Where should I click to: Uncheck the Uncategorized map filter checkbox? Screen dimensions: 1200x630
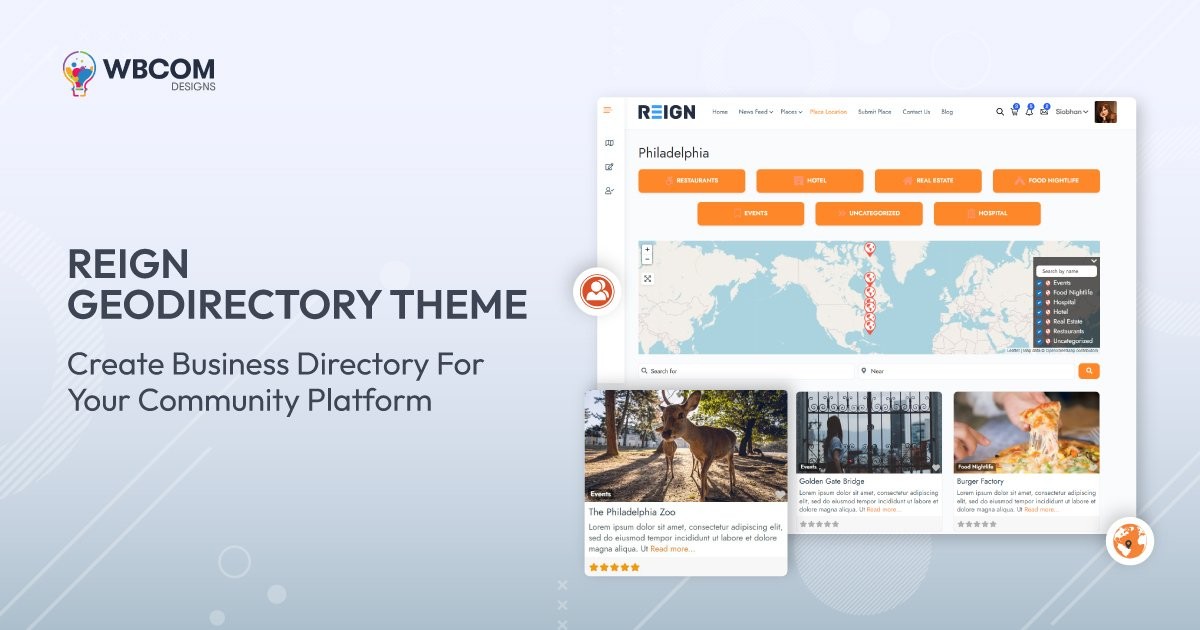(x=1039, y=341)
